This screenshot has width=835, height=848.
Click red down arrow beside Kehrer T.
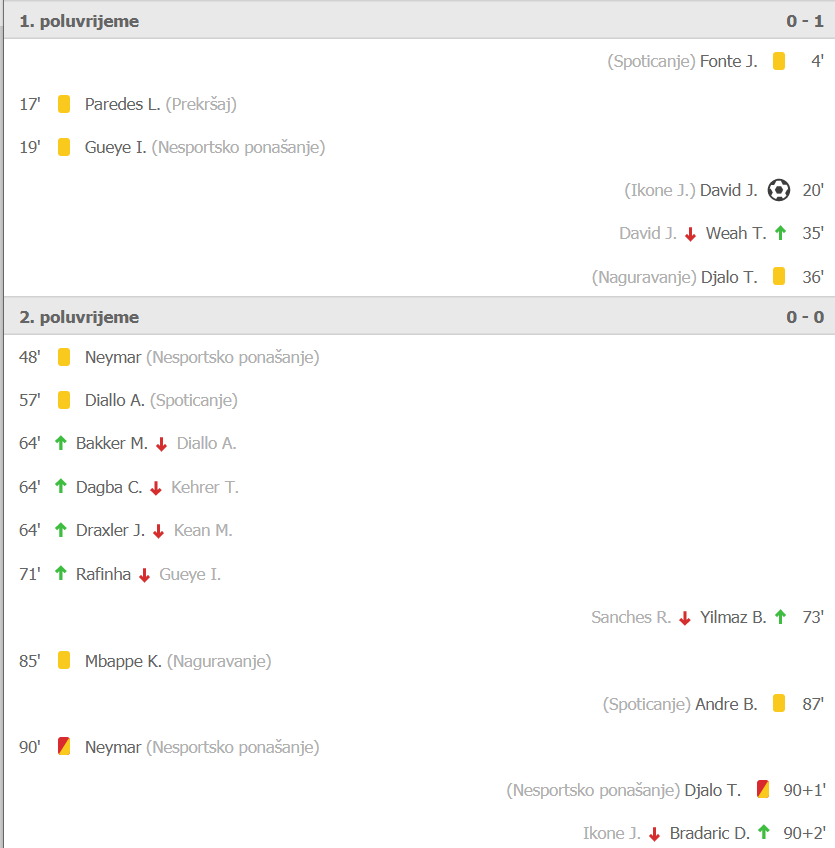click(x=156, y=488)
